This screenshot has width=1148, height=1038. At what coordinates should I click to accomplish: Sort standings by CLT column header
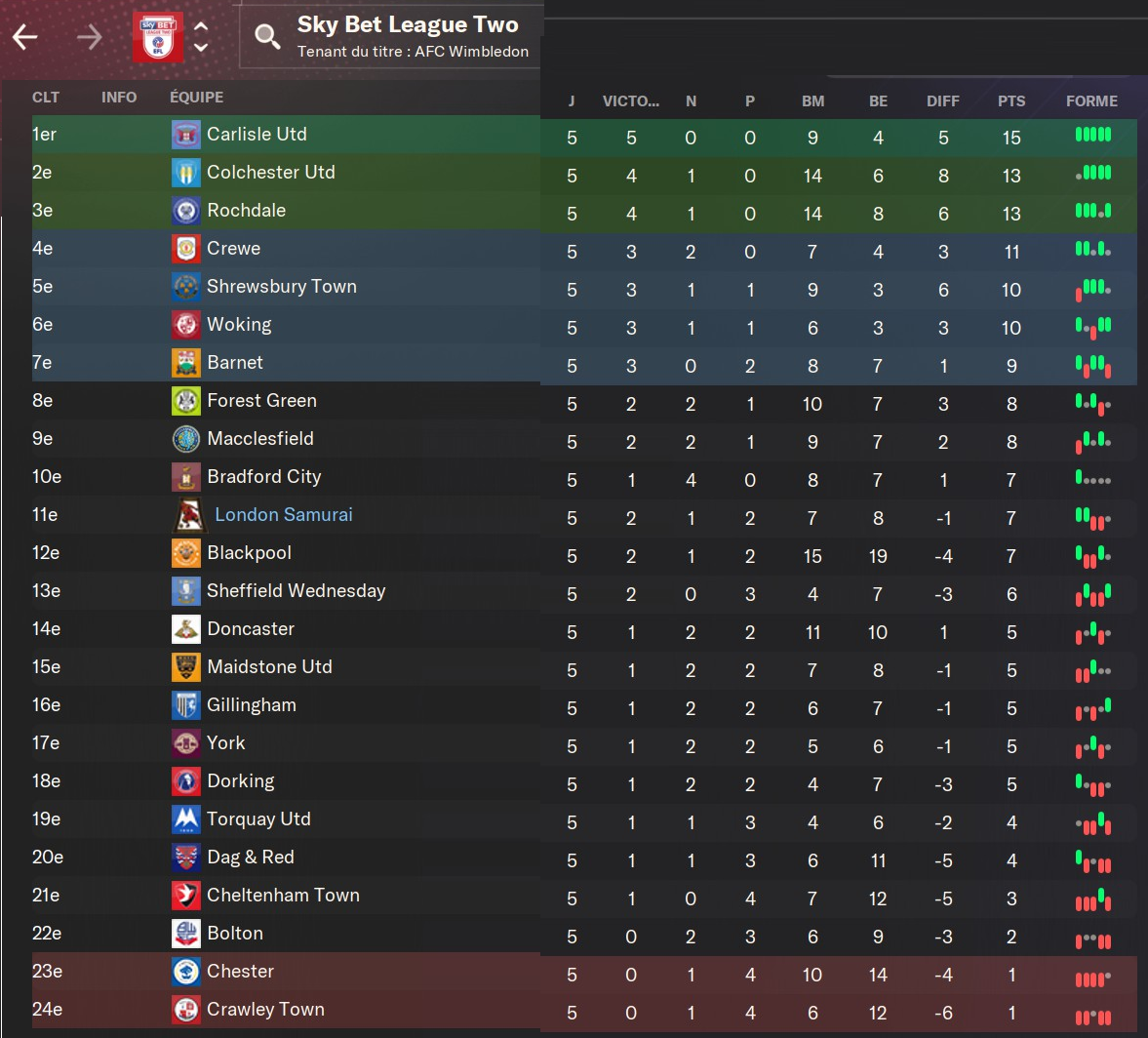pyautogui.click(x=46, y=98)
